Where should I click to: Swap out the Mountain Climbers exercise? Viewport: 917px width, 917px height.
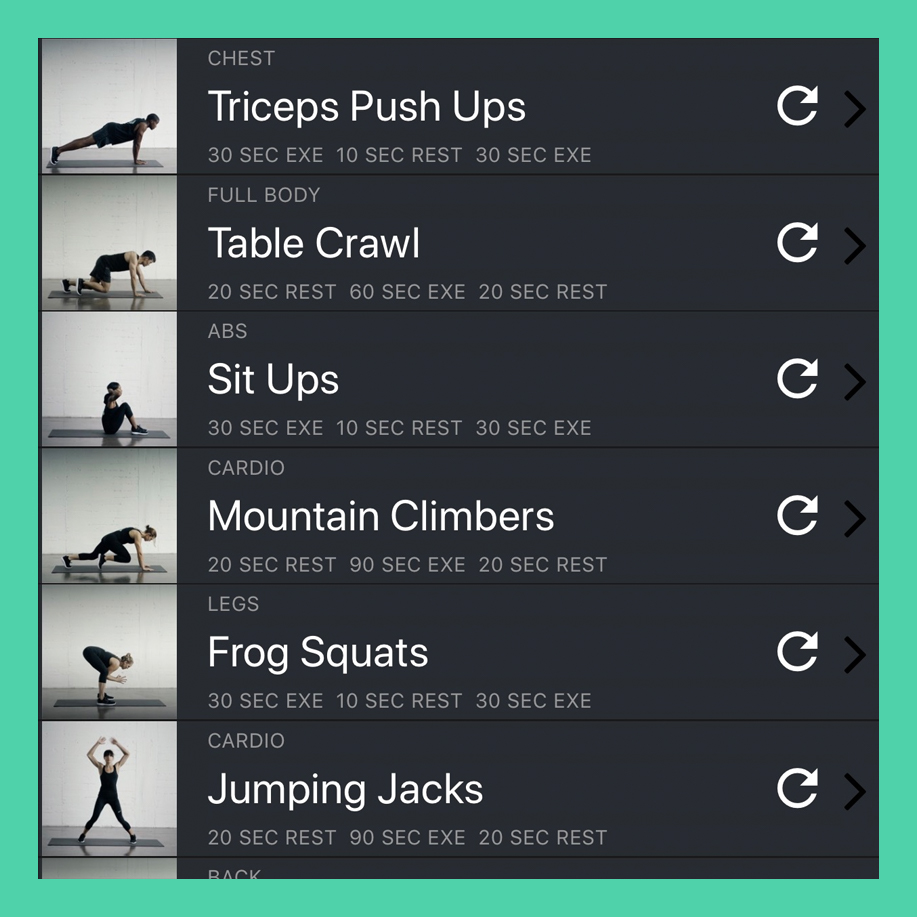pyautogui.click(x=797, y=515)
